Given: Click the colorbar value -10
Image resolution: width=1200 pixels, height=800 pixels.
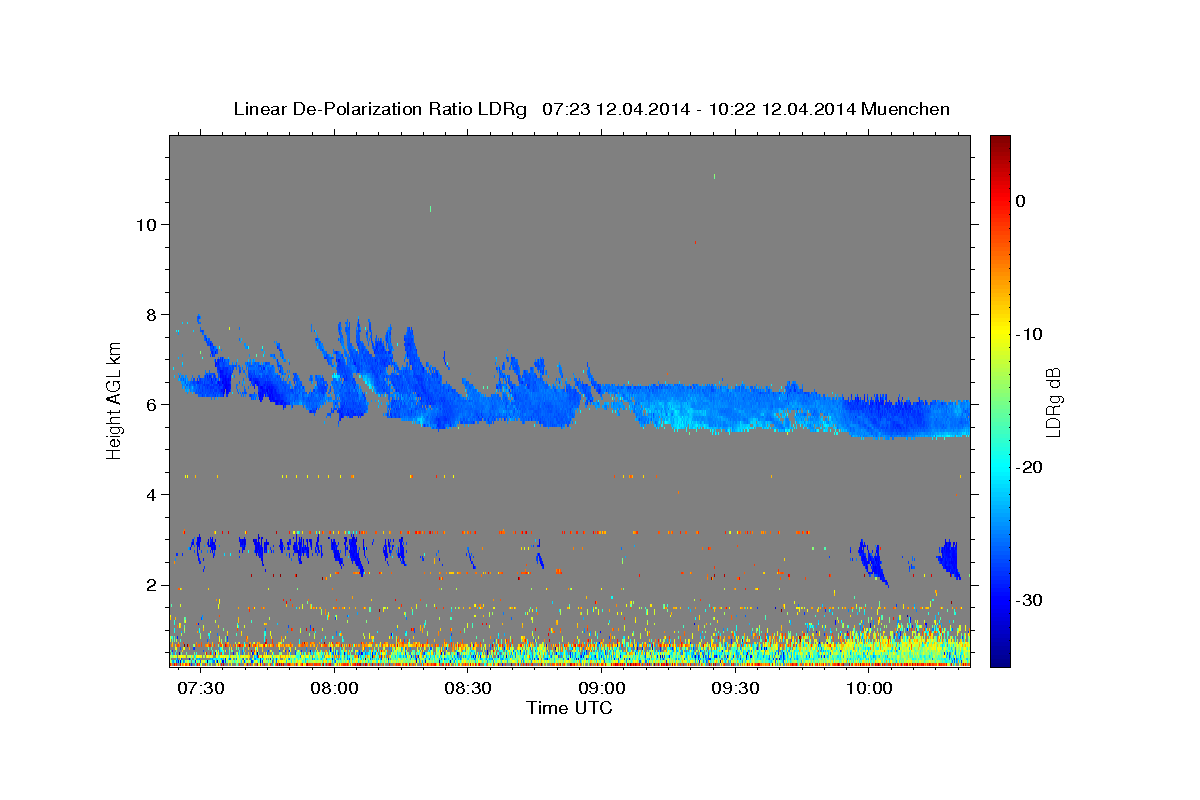Looking at the screenshot, I should [x=1029, y=334].
